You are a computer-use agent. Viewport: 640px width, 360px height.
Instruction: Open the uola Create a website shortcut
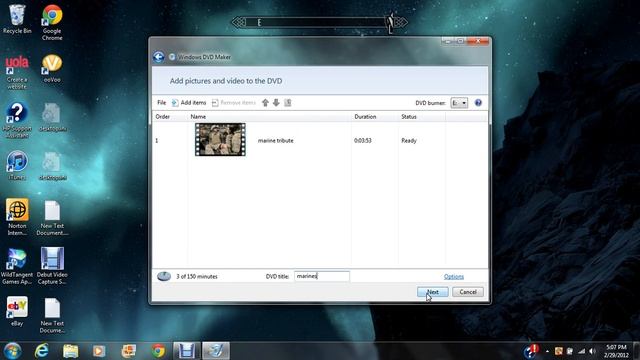tap(17, 71)
